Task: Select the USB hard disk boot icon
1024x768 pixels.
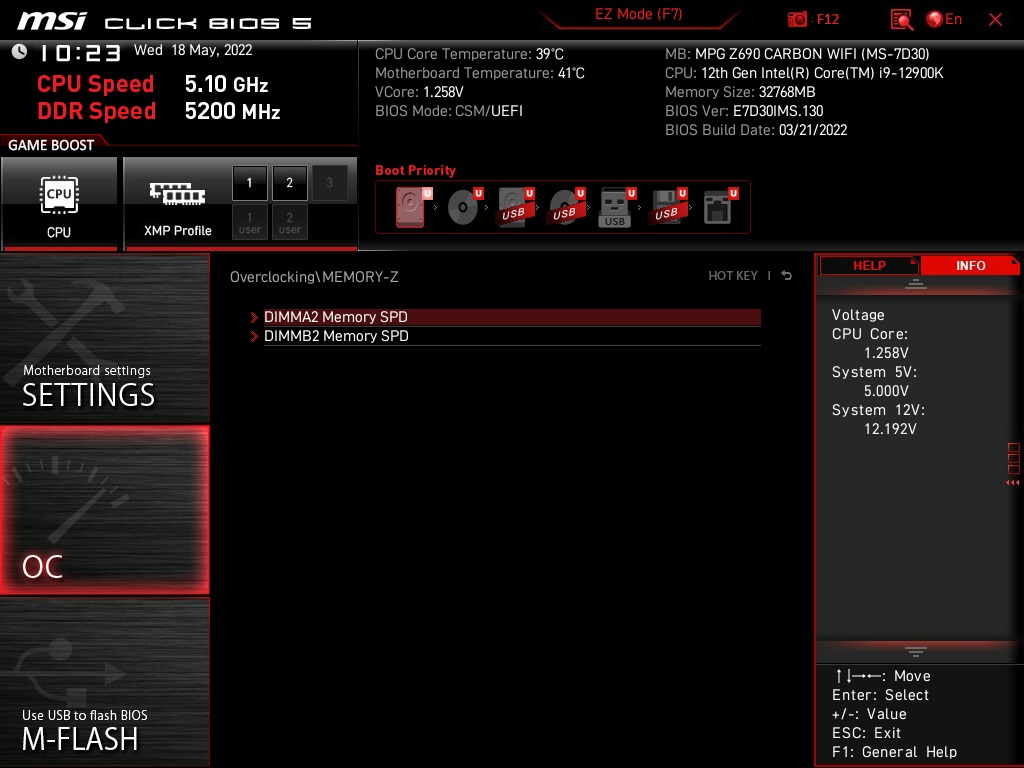Action: point(515,207)
